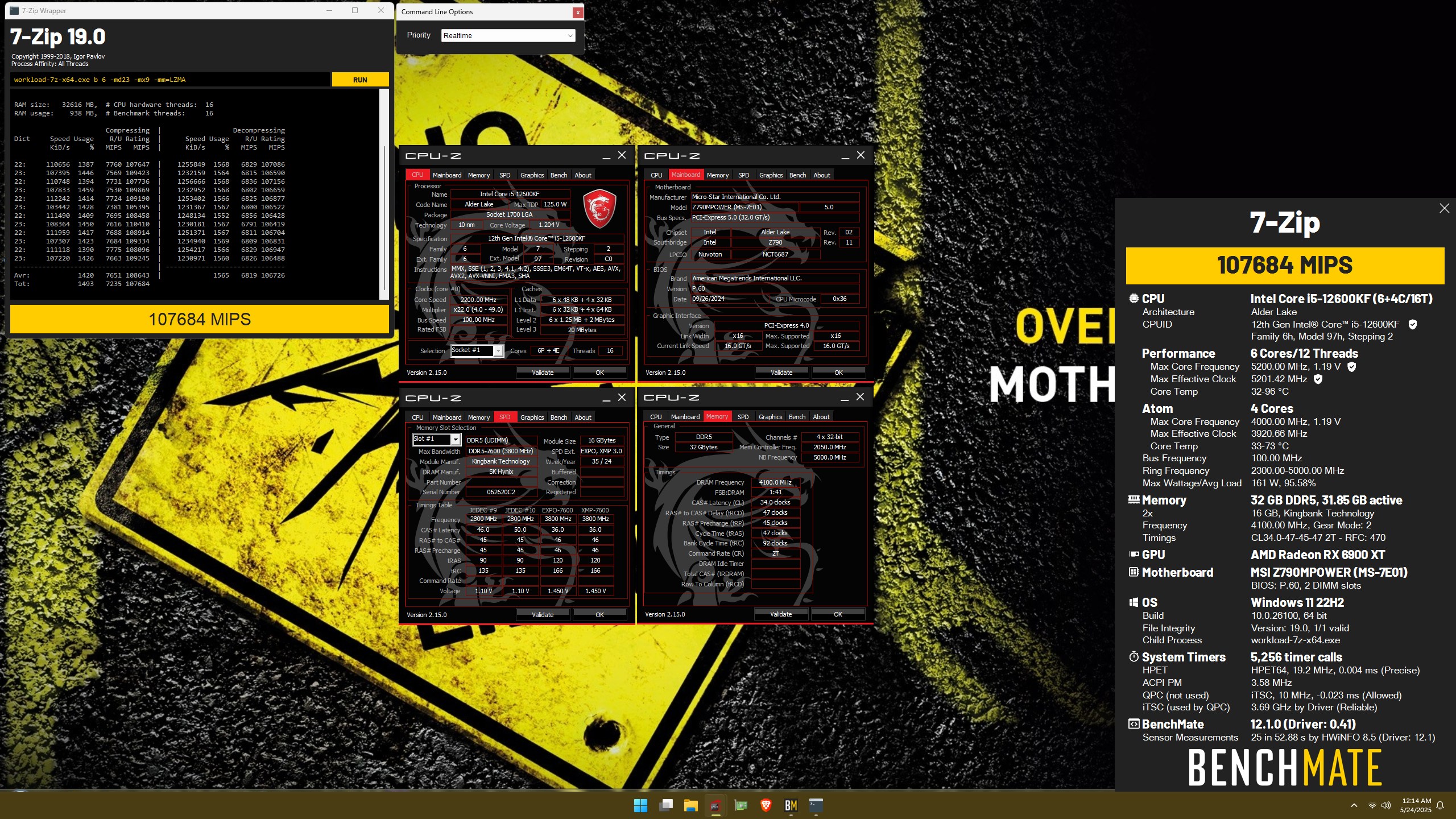The image size is (1456, 819).
Task: Click the terminal window taskbar icon
Action: pos(816,805)
